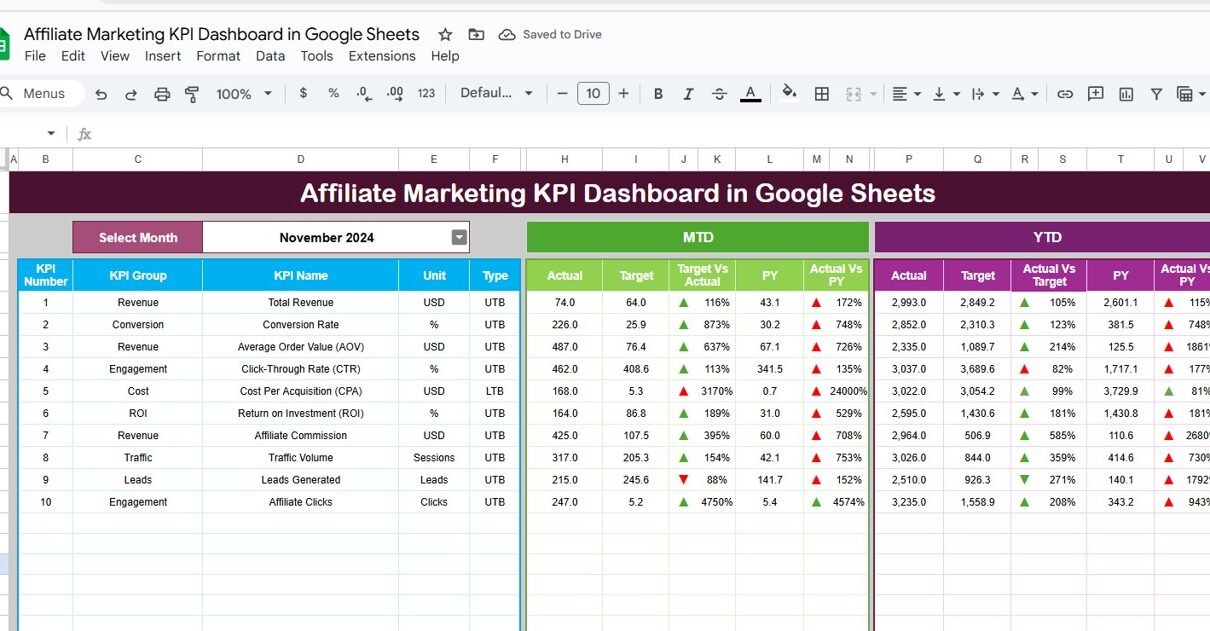Open the fill color bucket
This screenshot has width=1210, height=631.
[789, 93]
